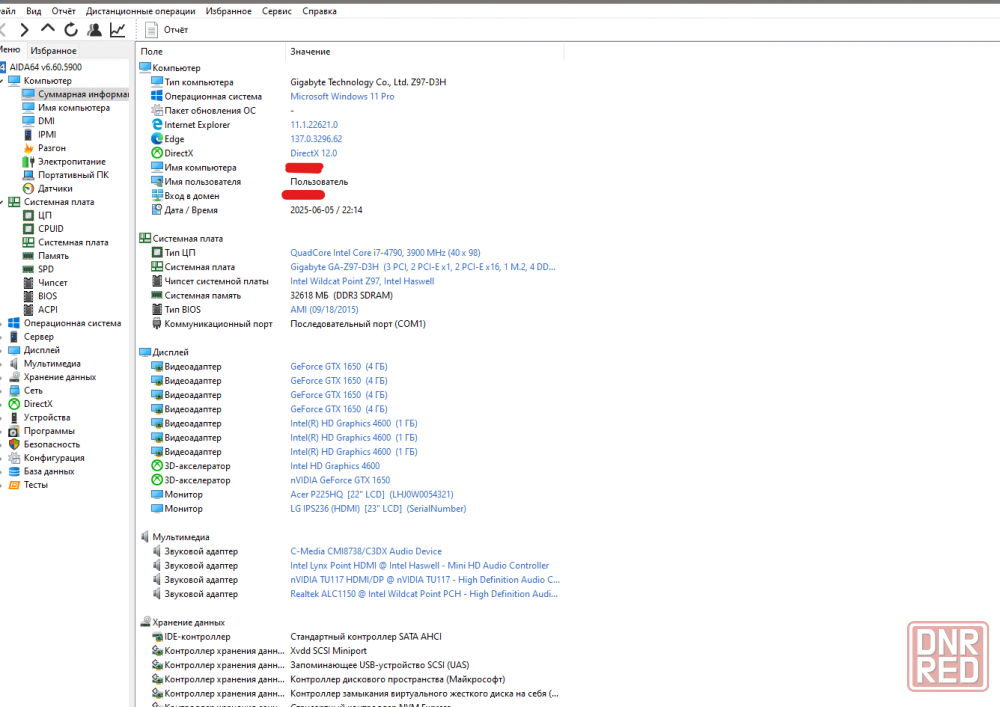
Task: Click the Электропитание icon in tree
Action: click(28, 161)
